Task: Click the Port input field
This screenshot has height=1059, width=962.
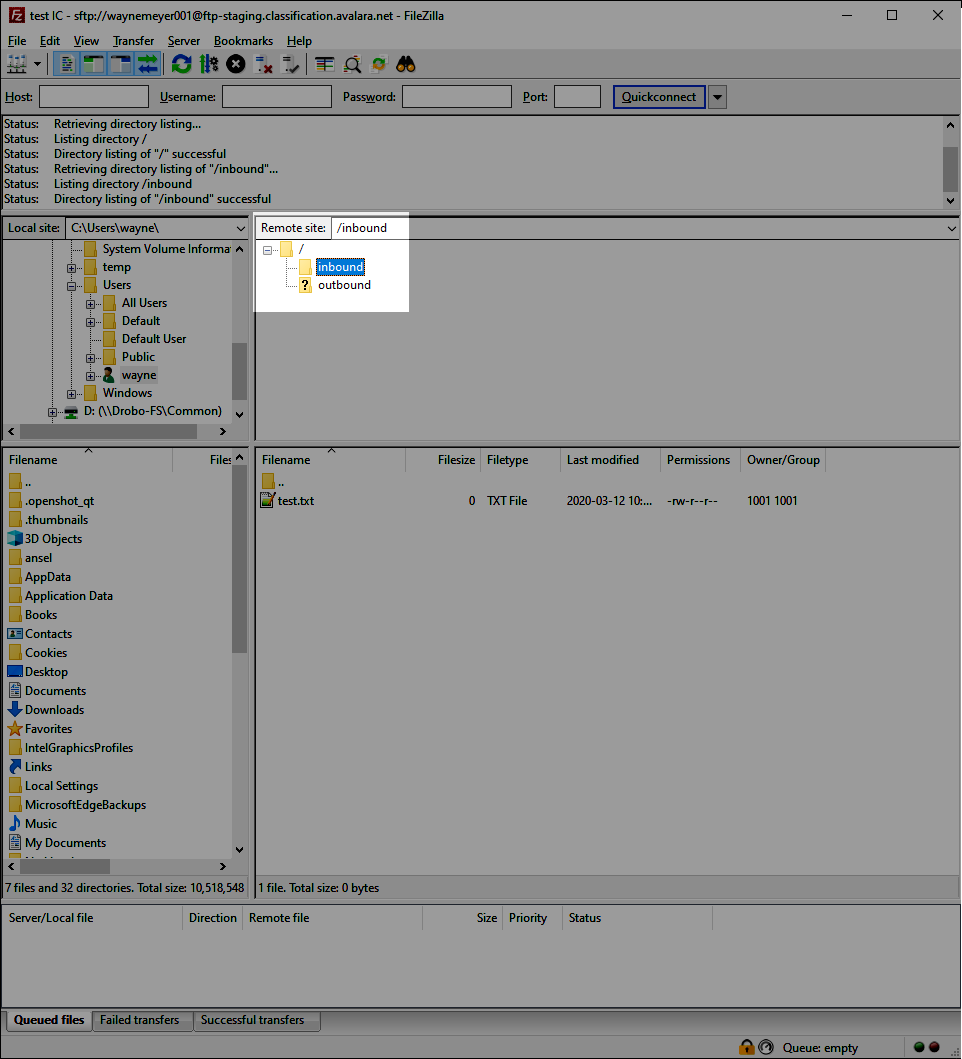Action: [x=578, y=97]
